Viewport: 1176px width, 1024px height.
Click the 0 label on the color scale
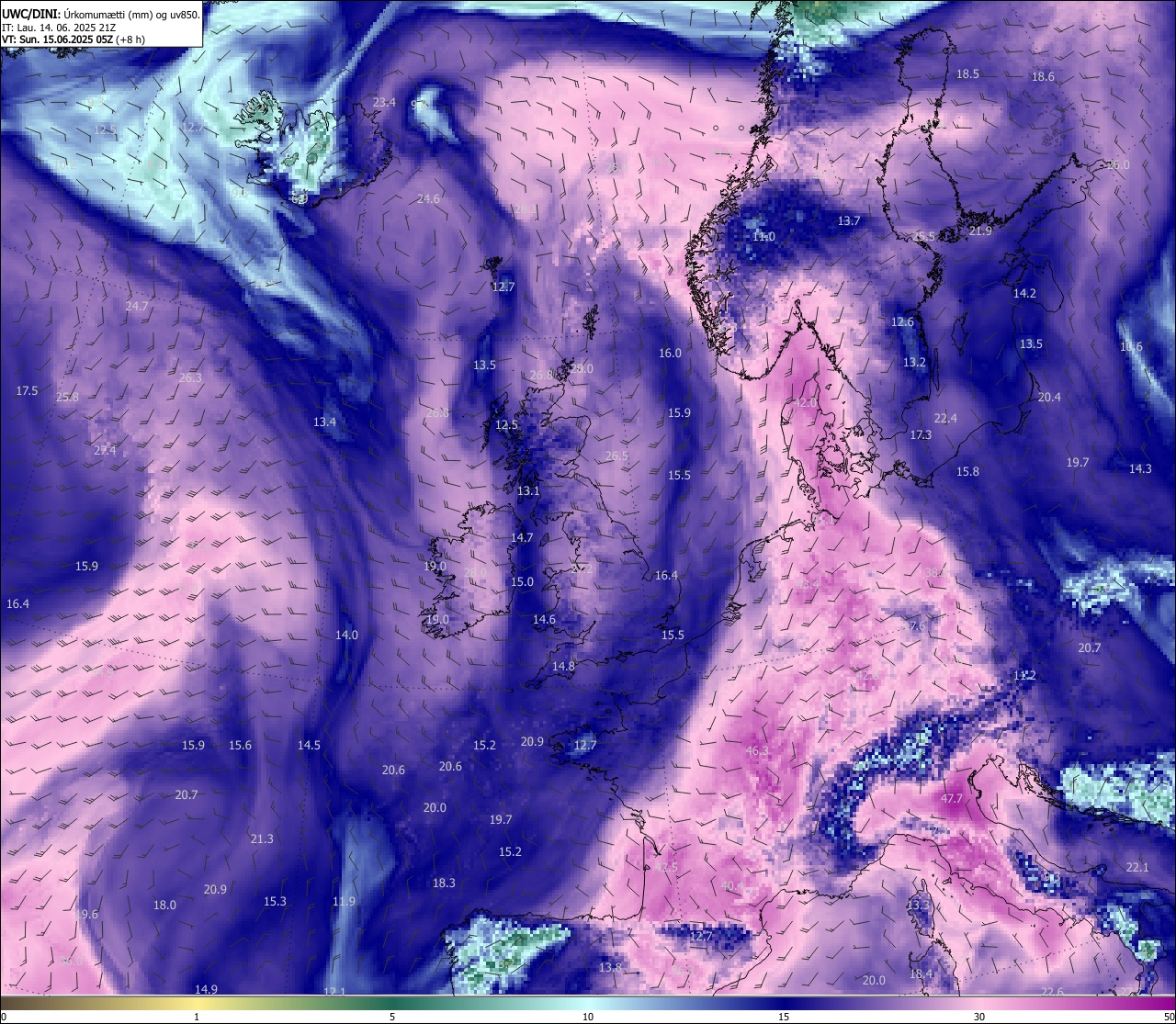pyautogui.click(x=3, y=1017)
